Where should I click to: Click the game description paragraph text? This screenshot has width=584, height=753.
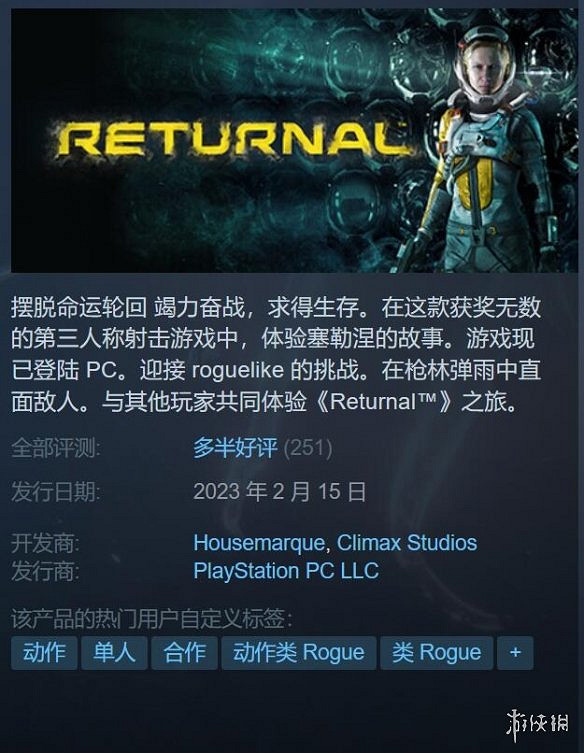[276, 354]
